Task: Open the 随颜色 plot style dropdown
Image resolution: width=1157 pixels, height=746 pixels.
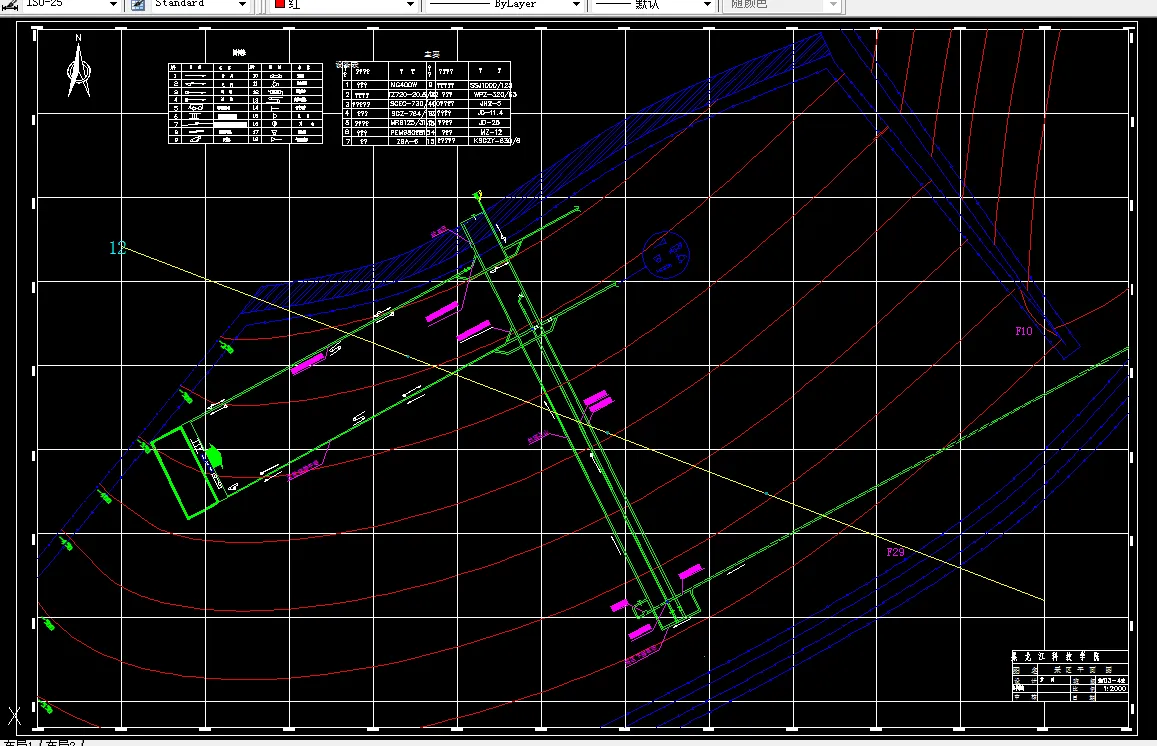Action: click(833, 4)
